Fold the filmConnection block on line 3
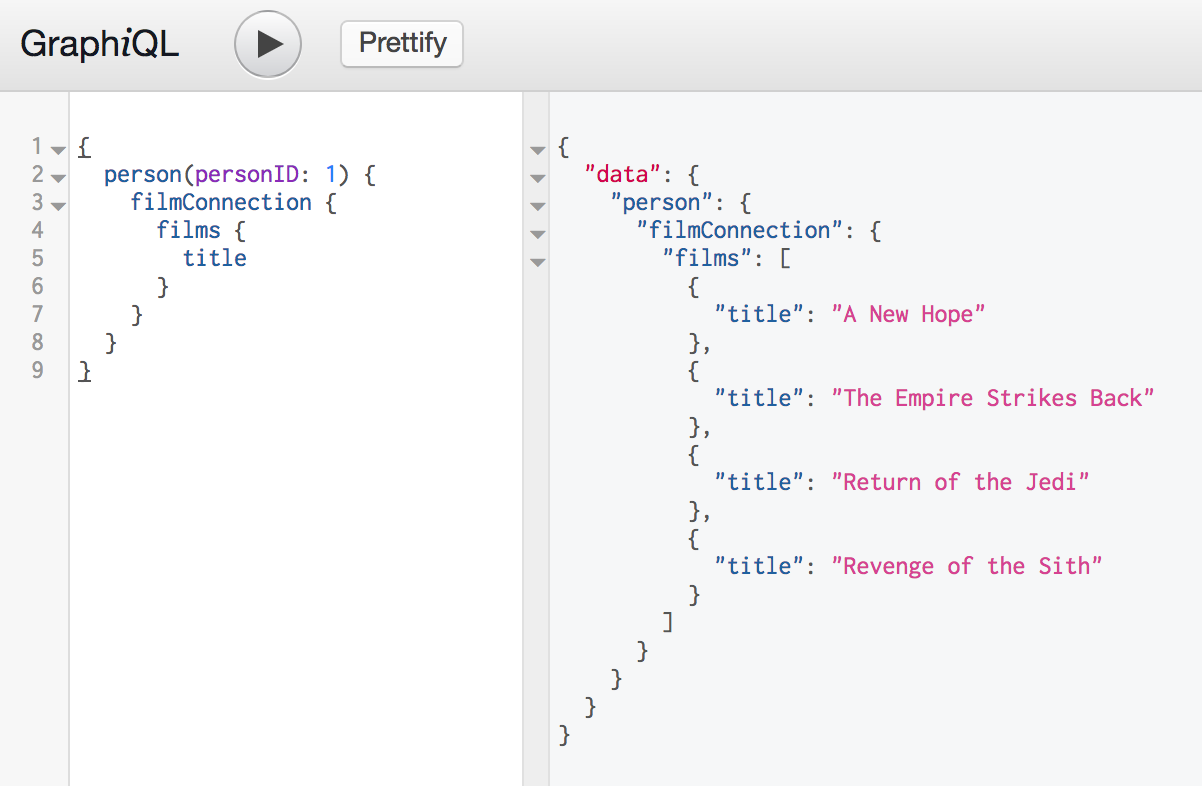Screen dimensions: 1202x786 point(58,207)
